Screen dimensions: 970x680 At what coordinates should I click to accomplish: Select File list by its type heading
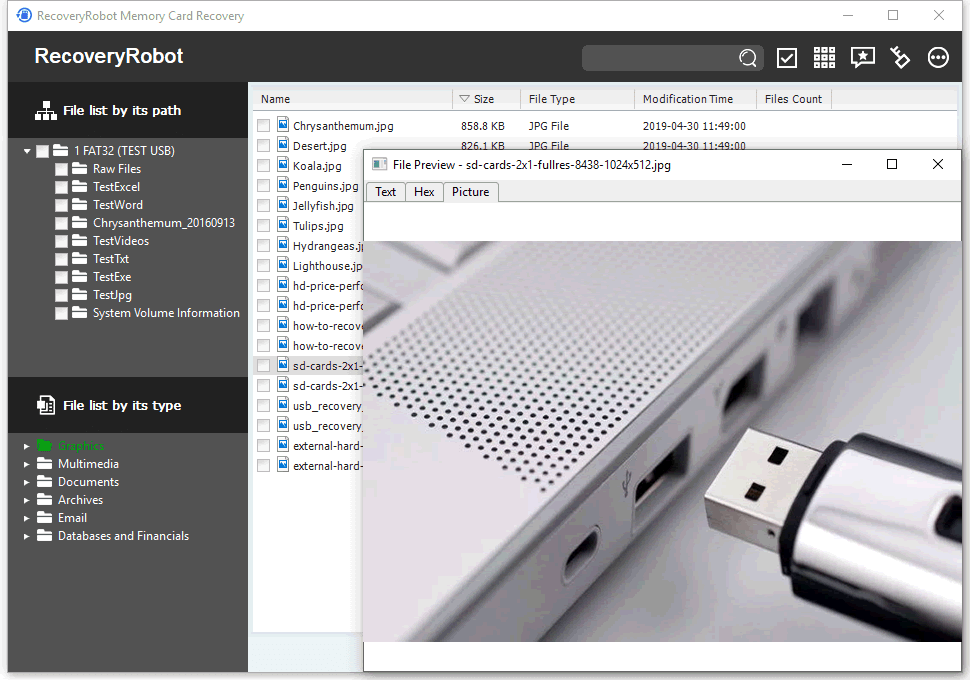122,405
